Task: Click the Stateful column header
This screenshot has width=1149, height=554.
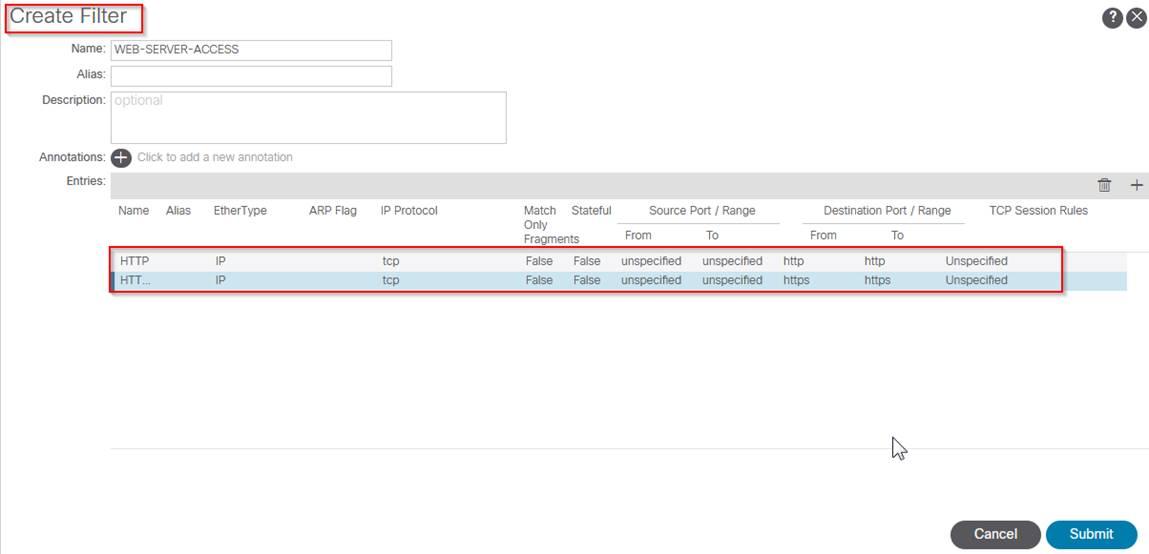Action: 591,211
